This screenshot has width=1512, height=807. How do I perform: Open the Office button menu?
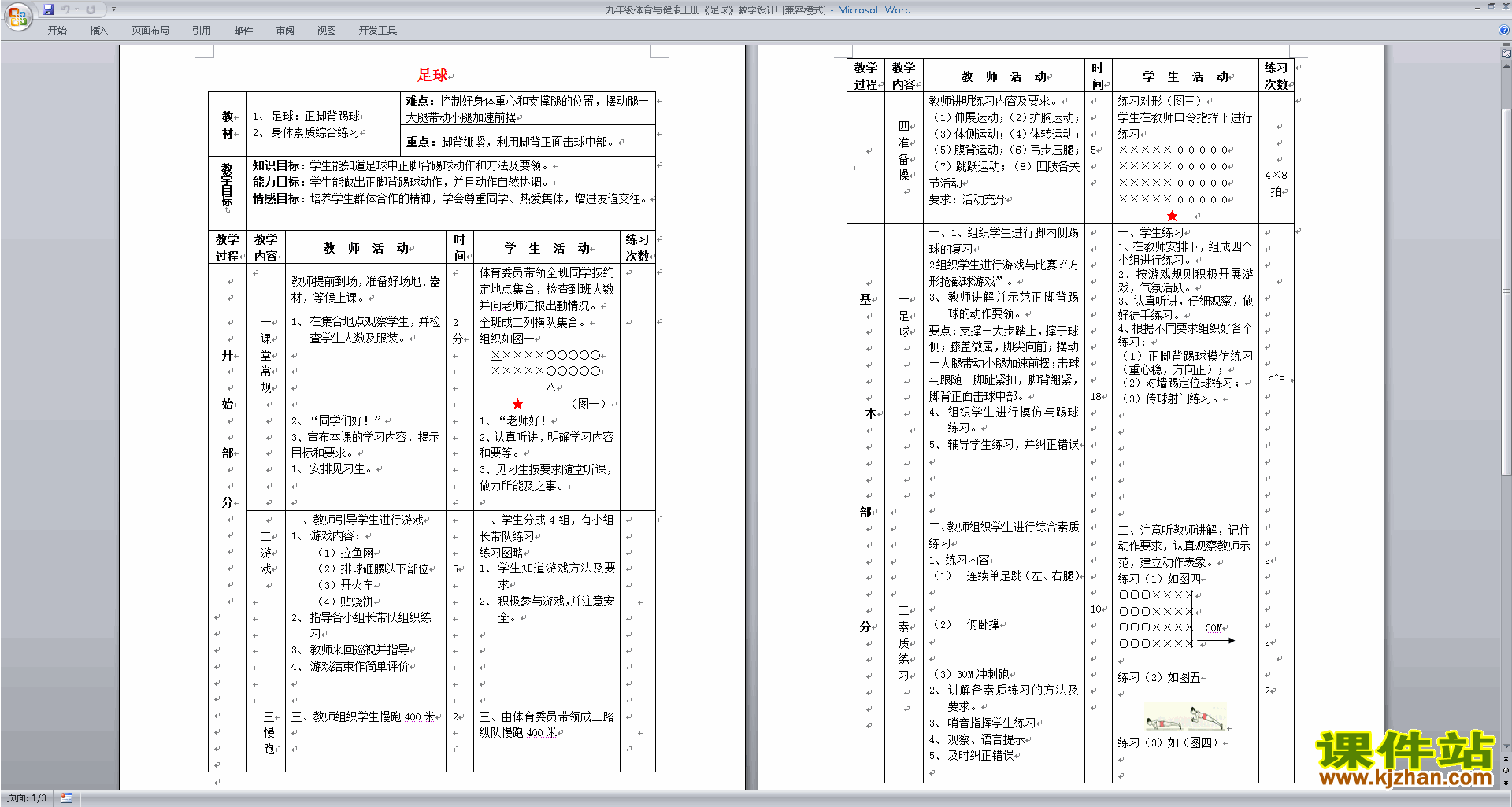[17, 17]
